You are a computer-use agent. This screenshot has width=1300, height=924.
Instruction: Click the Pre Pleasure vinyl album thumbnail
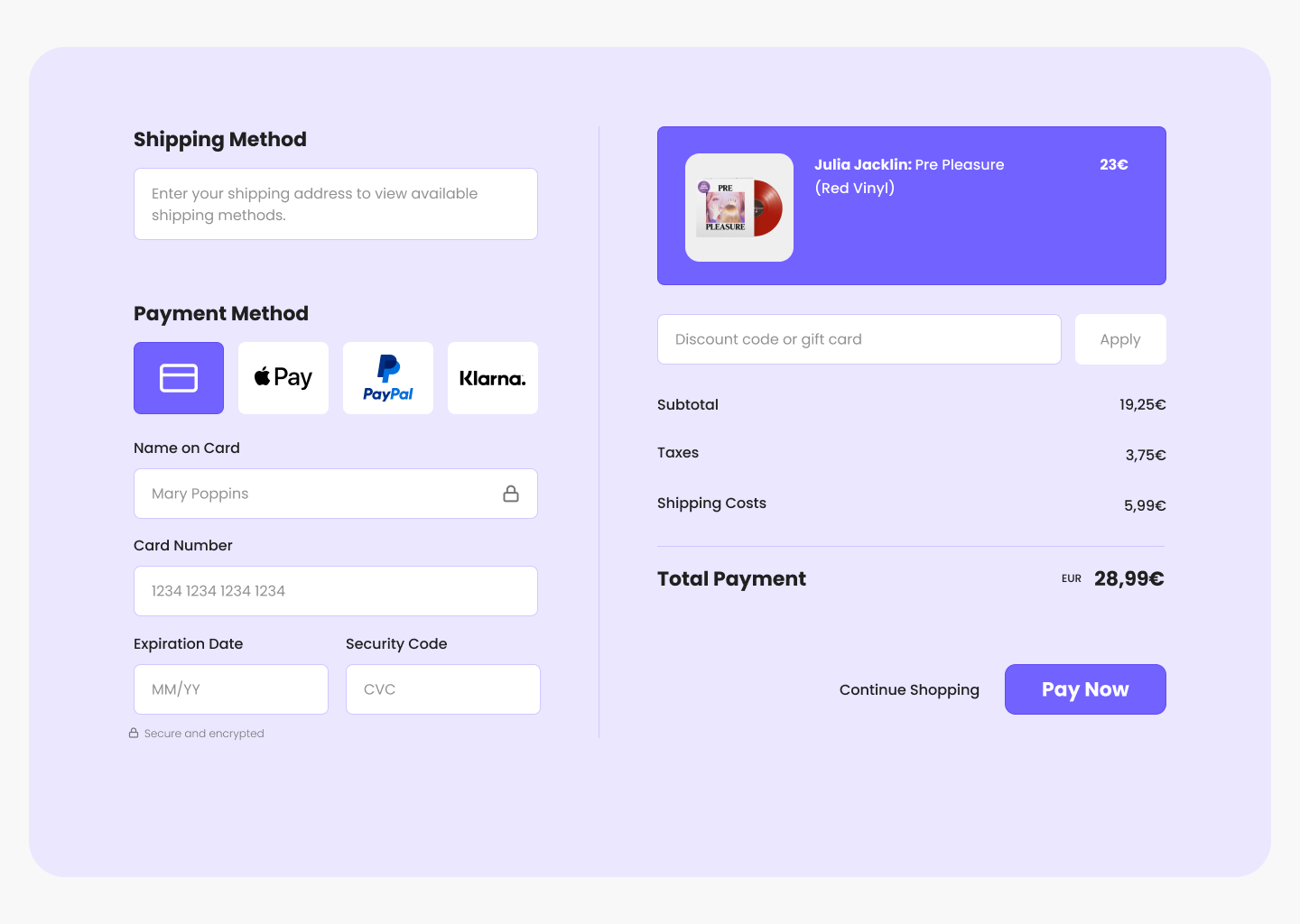coord(739,208)
